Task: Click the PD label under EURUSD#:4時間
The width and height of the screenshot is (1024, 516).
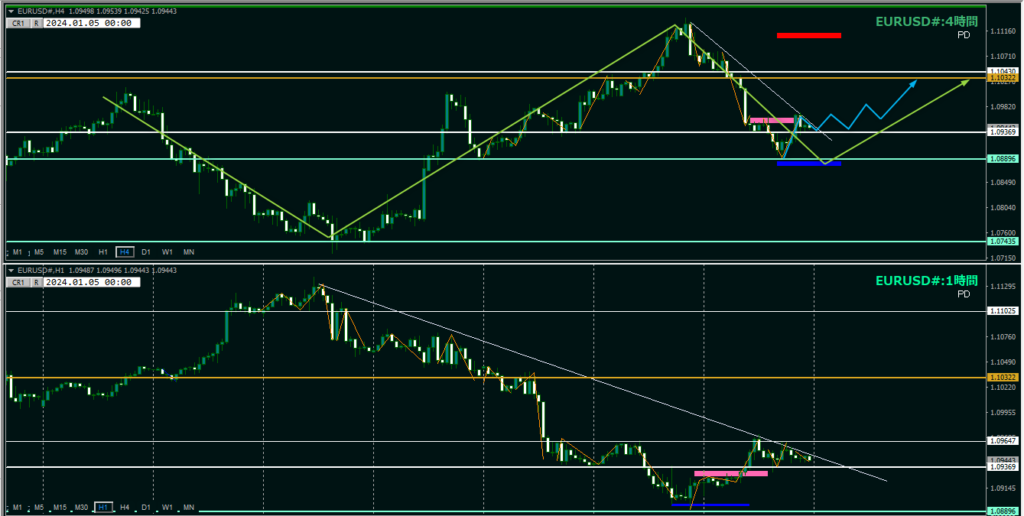Action: [964, 35]
